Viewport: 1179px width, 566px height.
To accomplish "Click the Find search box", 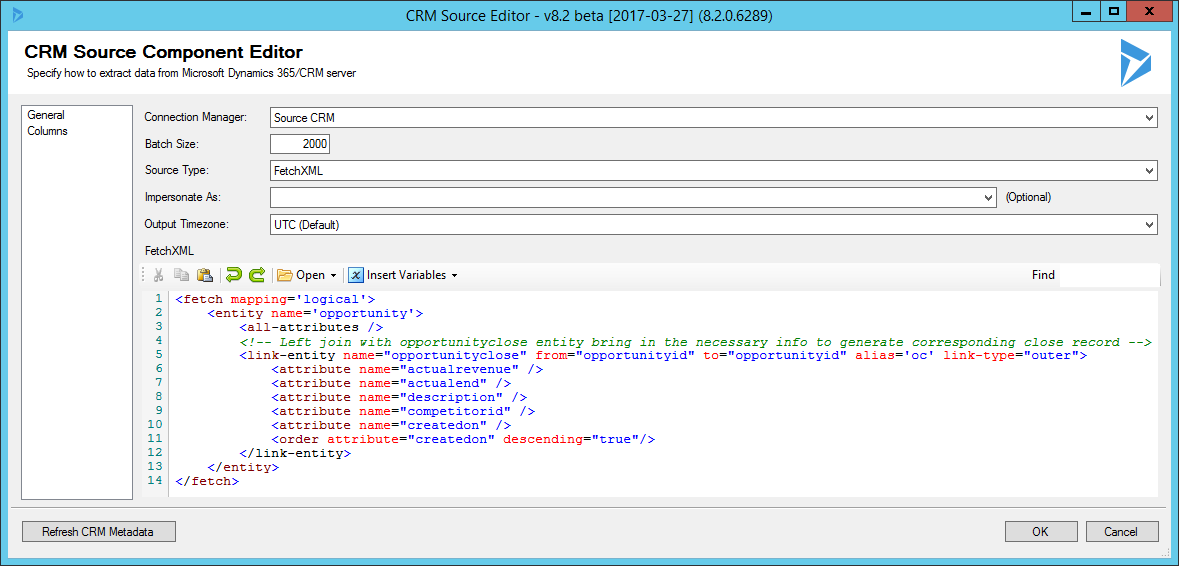I will pos(1109,275).
